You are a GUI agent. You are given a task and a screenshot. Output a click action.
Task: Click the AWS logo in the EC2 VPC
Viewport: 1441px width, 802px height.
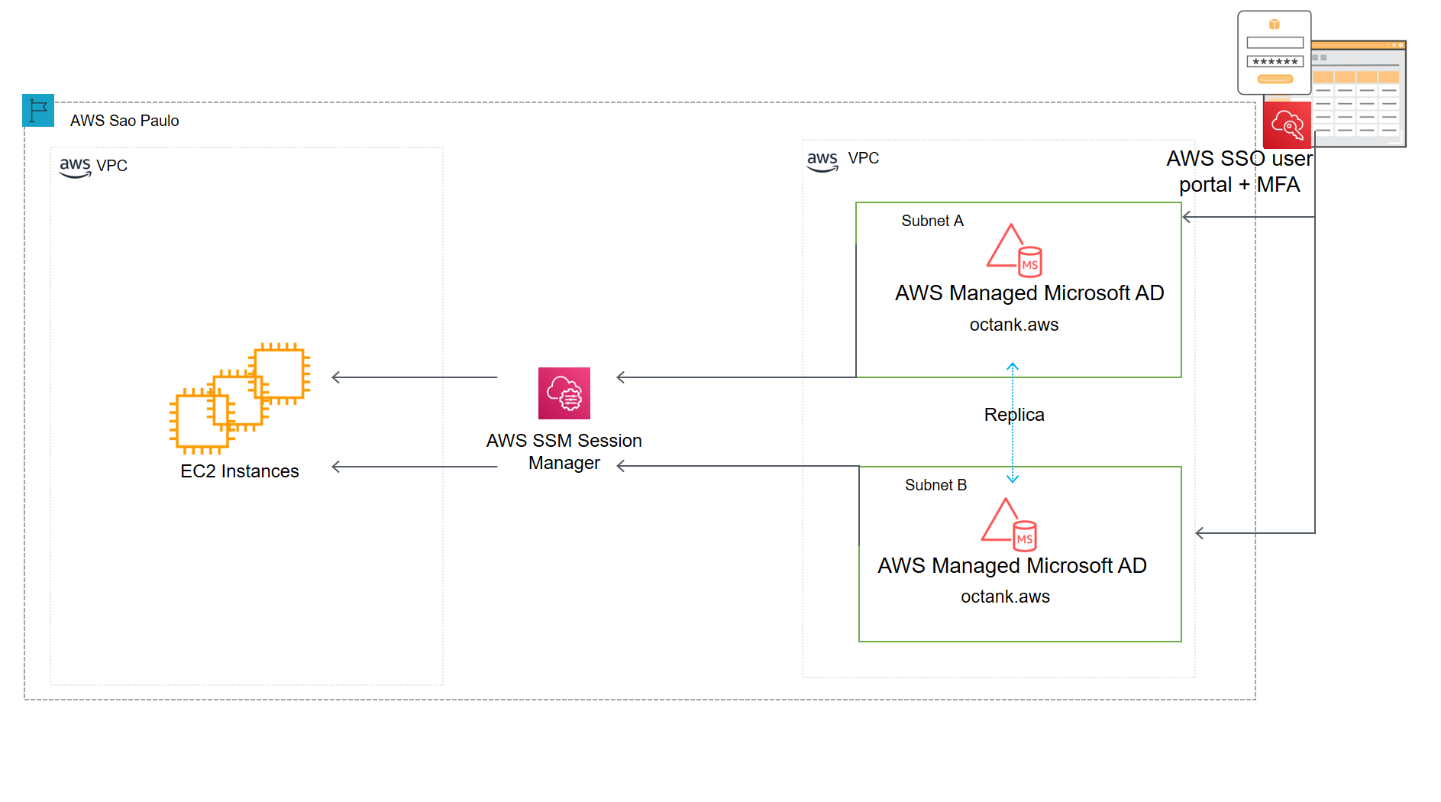tap(75, 167)
